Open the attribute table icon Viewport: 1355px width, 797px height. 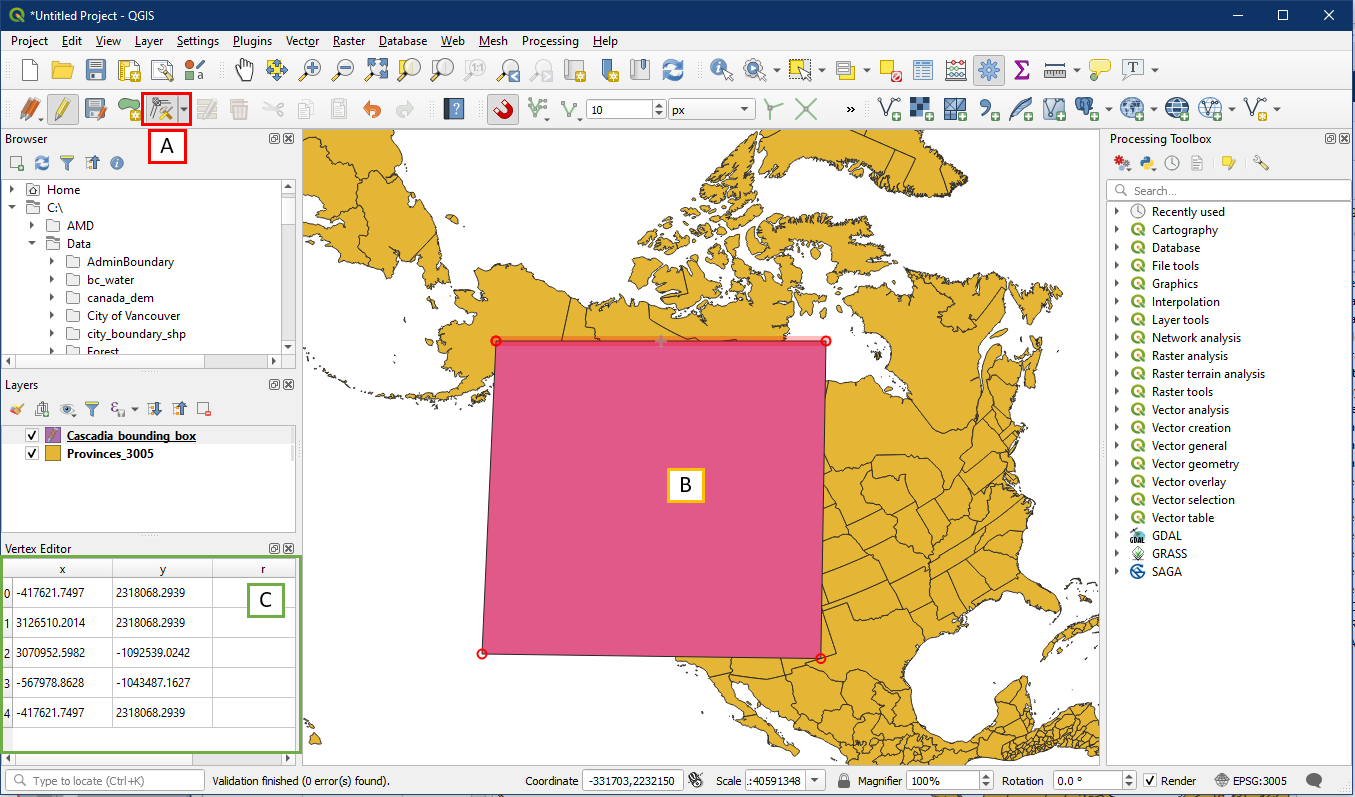[x=923, y=69]
